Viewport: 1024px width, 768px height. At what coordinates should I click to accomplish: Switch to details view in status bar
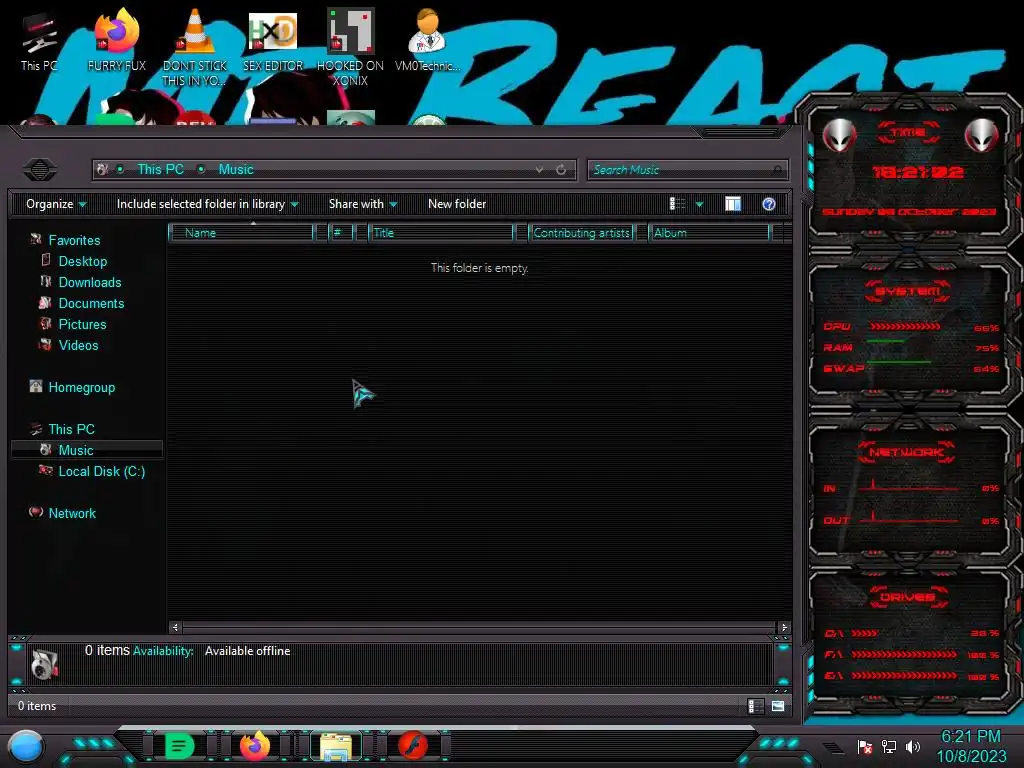pos(755,706)
